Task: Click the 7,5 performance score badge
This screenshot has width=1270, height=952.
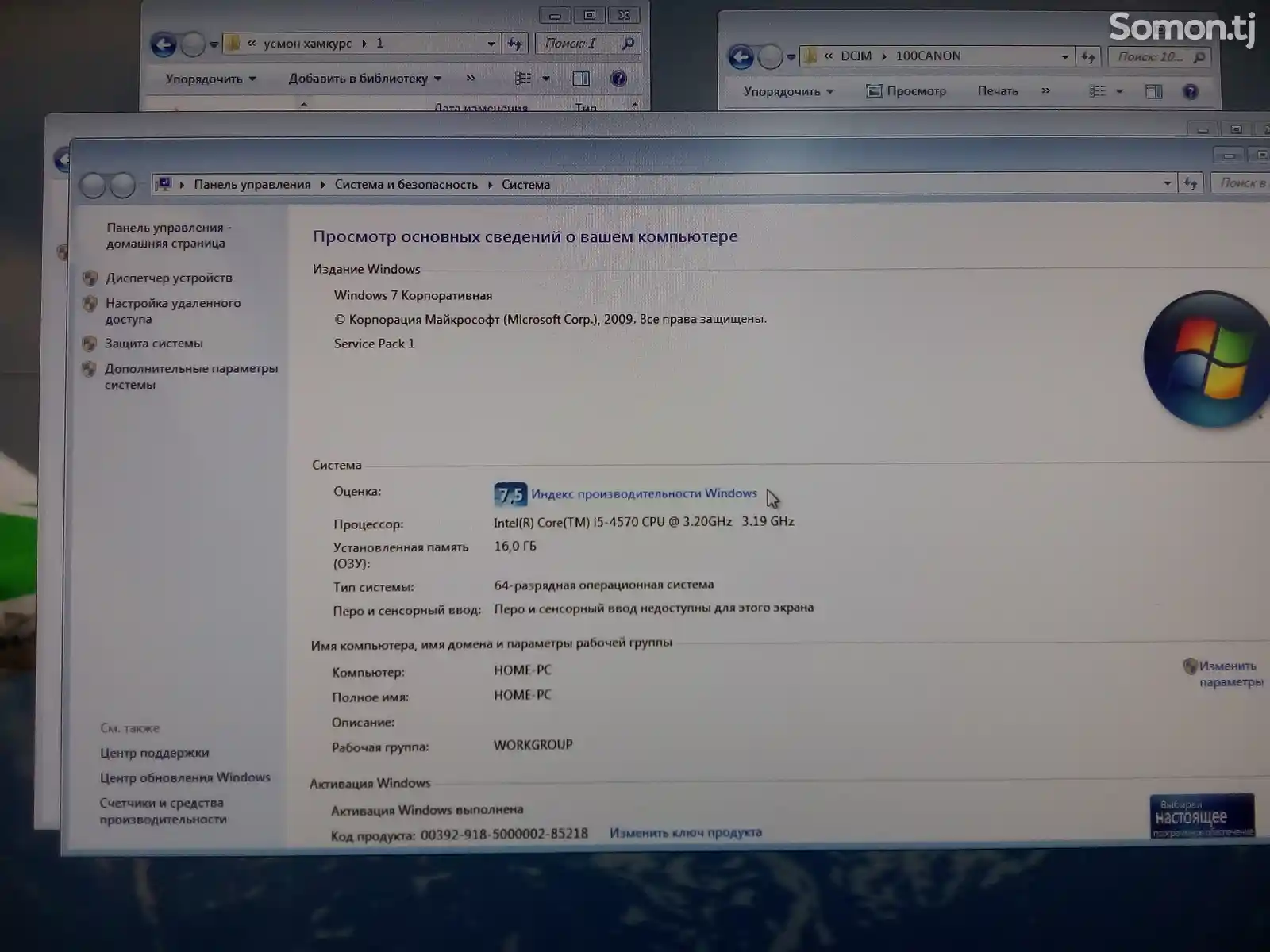Action: [510, 495]
